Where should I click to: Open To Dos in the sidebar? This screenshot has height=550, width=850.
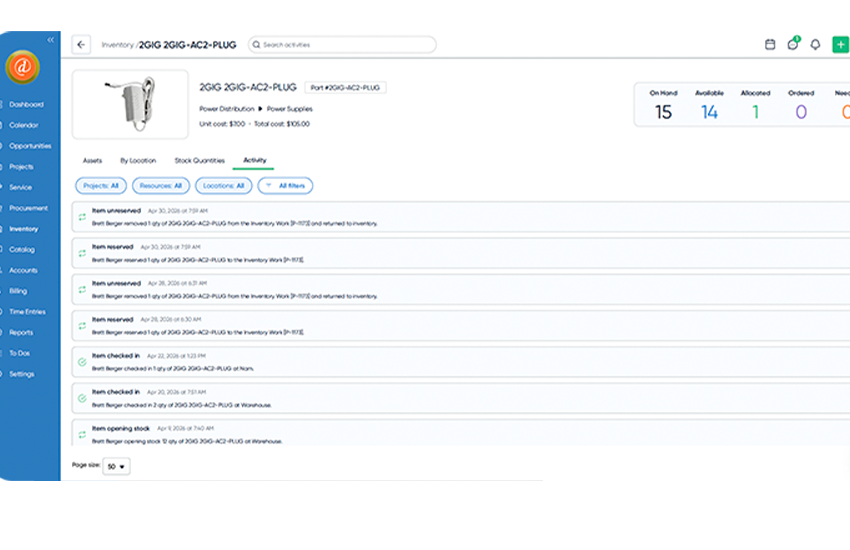[x=20, y=353]
